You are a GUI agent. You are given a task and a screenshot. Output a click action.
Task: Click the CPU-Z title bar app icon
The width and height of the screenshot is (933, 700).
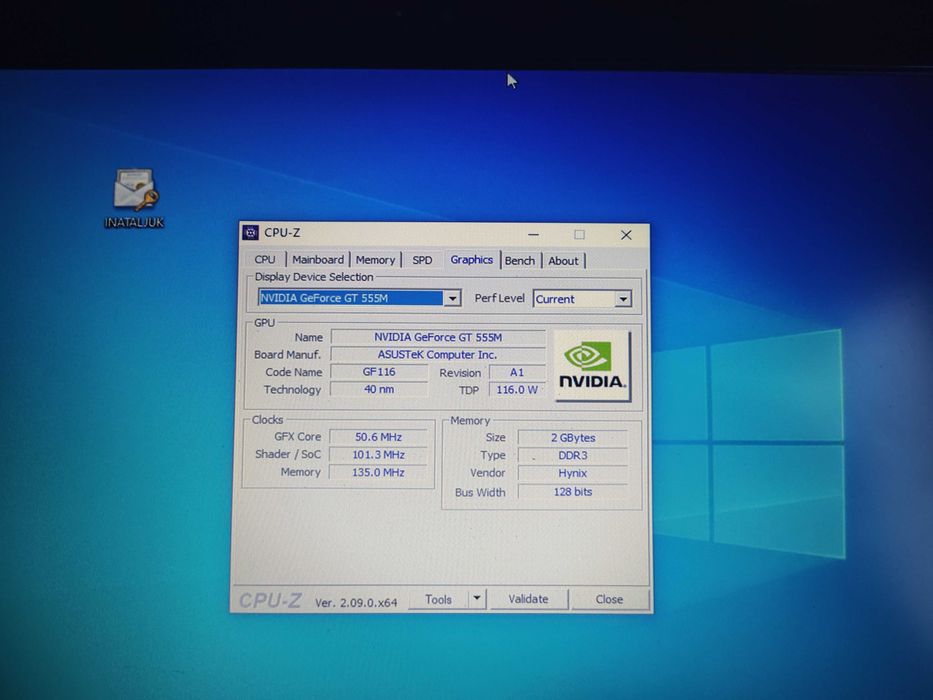(x=251, y=233)
